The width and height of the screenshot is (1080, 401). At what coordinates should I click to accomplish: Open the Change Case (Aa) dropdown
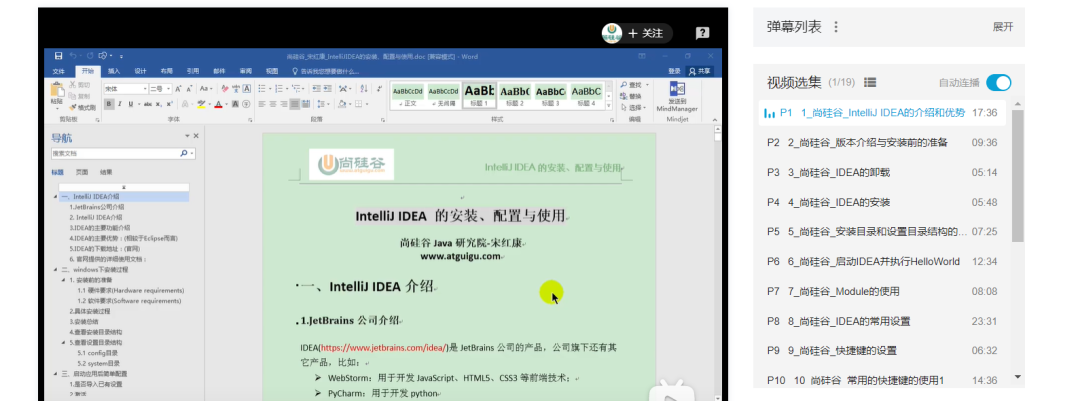tap(206, 89)
